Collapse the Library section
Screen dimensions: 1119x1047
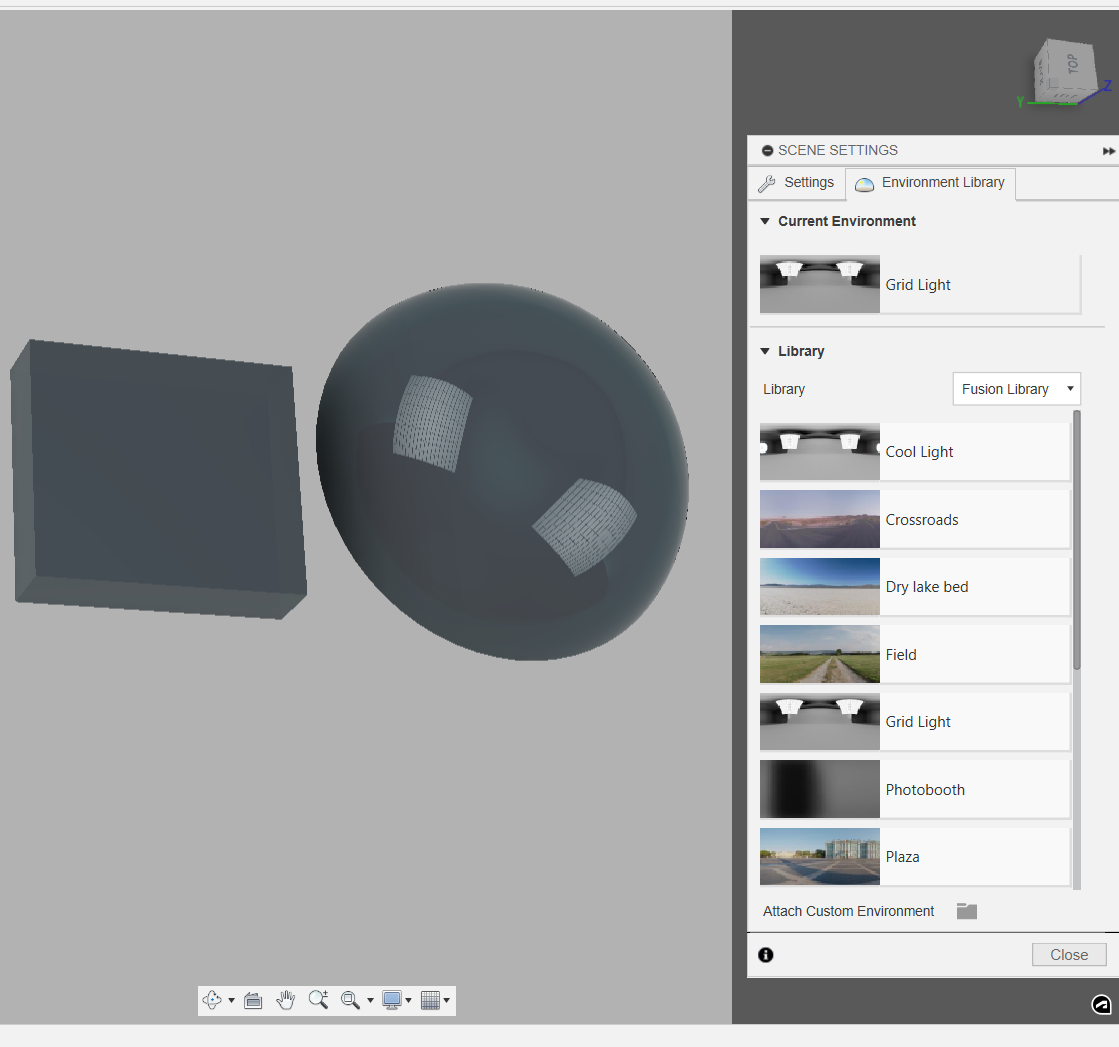pos(764,351)
